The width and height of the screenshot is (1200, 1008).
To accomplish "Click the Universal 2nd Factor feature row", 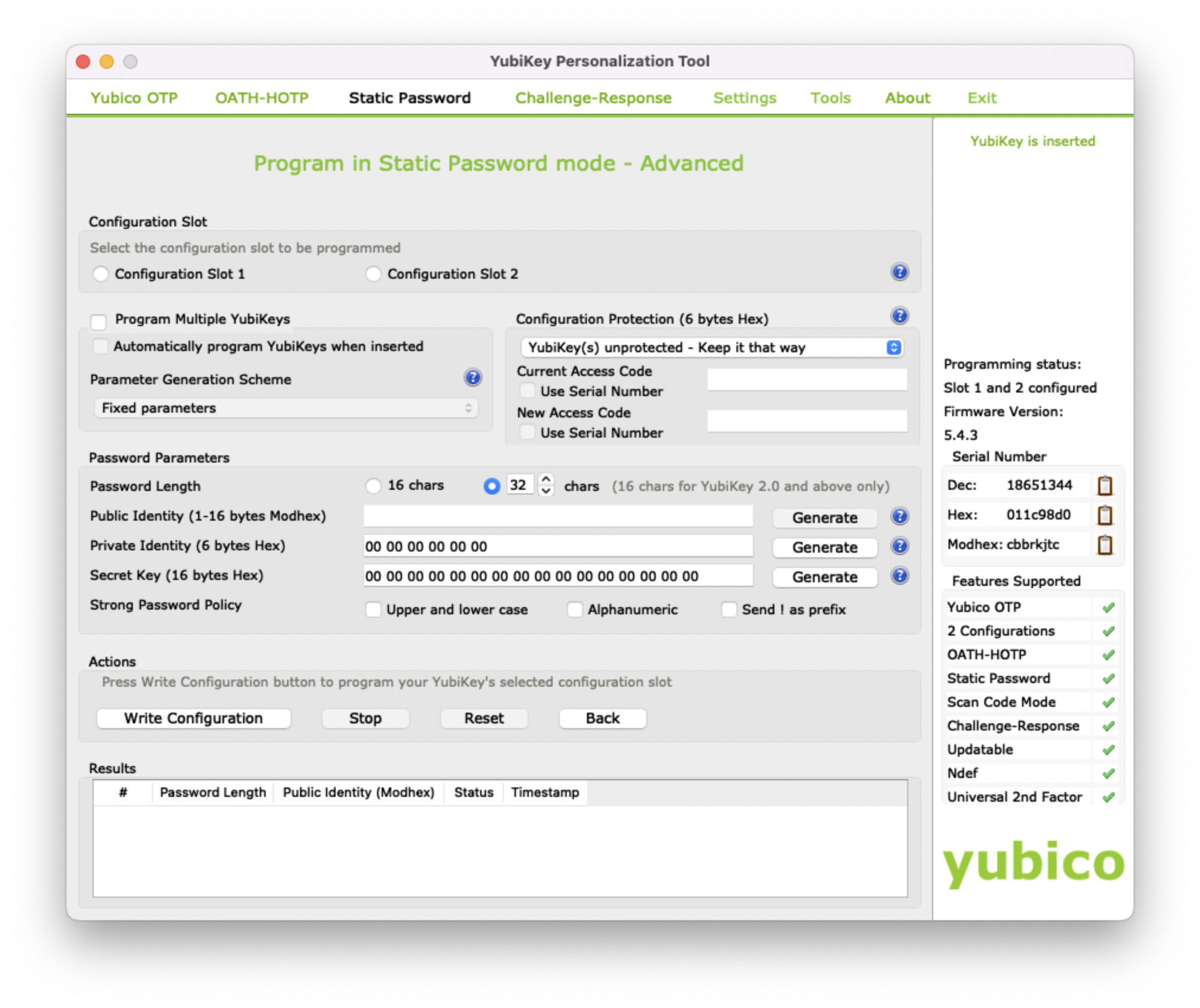I will 1032,797.
